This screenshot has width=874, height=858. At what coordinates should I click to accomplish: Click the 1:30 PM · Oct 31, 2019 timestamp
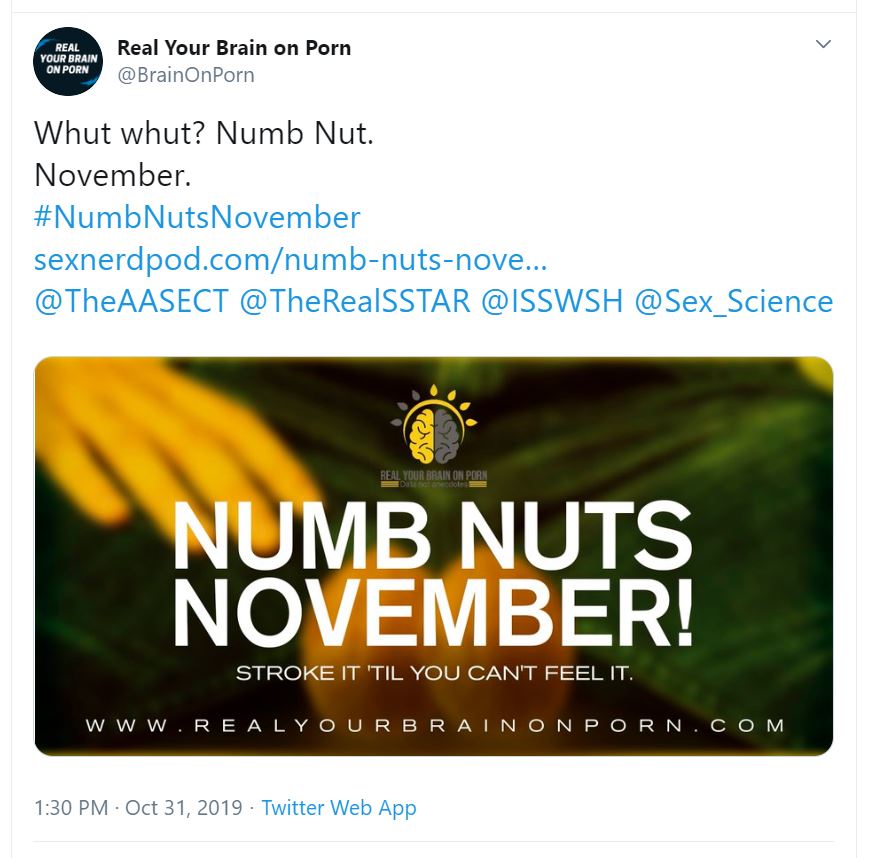tap(138, 808)
